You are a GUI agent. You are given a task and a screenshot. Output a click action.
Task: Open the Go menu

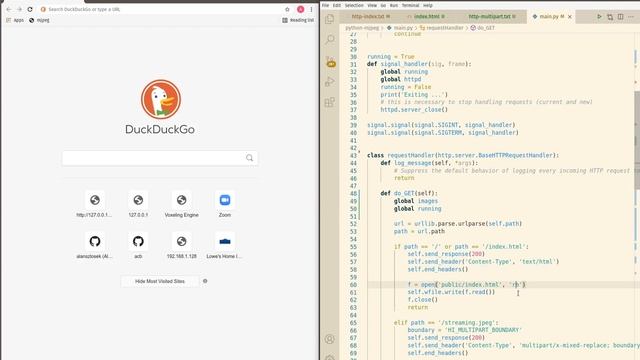383,5
